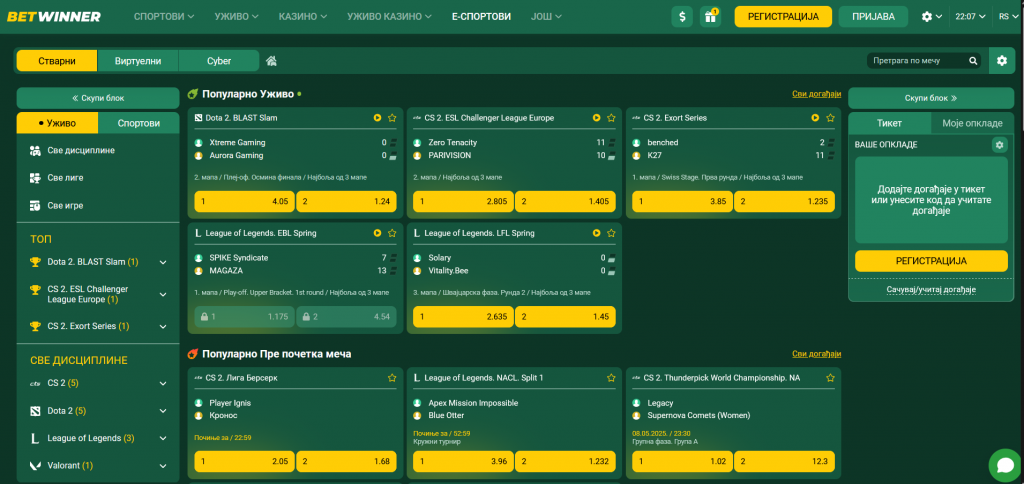Bet on Solary at 2.635
The image size is (1024, 484).
[x=463, y=316]
